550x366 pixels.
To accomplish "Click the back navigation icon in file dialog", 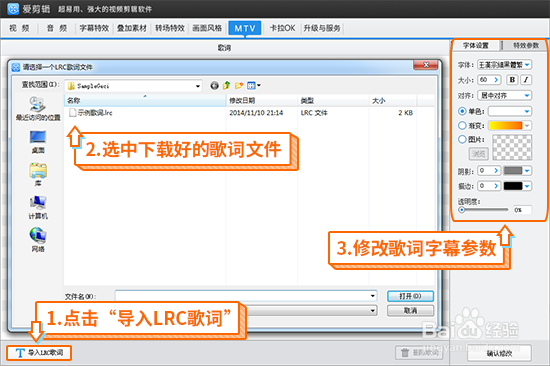I will [x=214, y=86].
